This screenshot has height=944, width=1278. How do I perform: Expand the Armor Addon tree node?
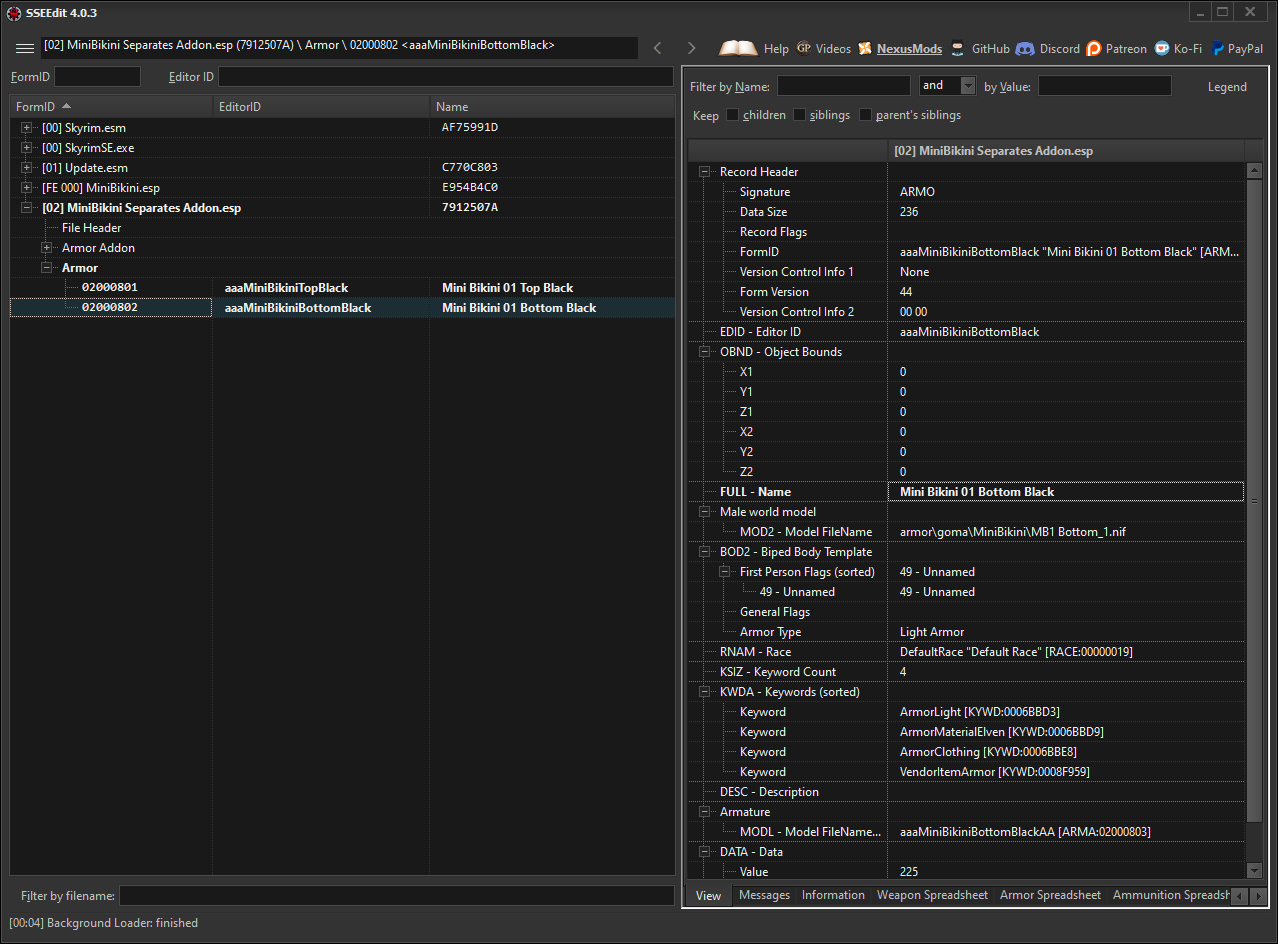(x=47, y=248)
